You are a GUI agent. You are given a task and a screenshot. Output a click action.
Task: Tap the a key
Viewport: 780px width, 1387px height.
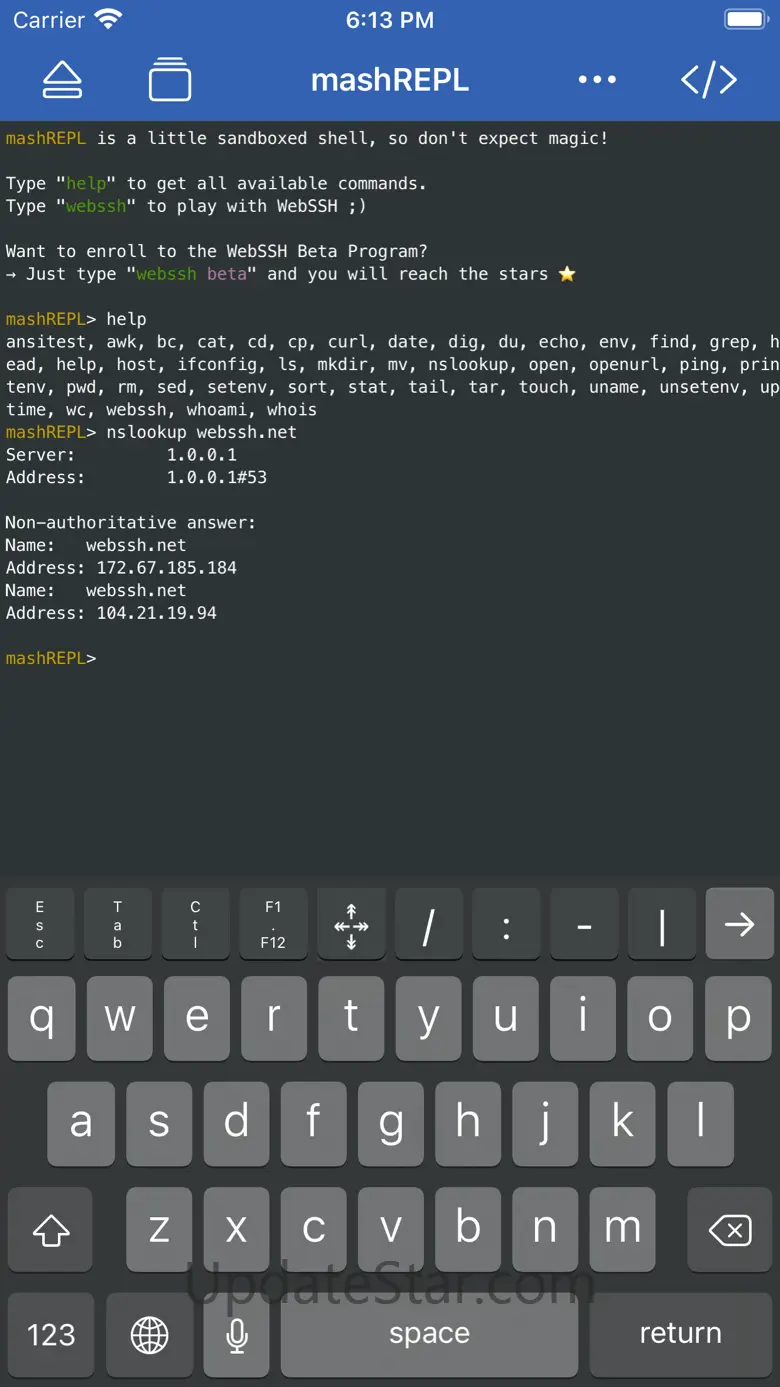81,1124
